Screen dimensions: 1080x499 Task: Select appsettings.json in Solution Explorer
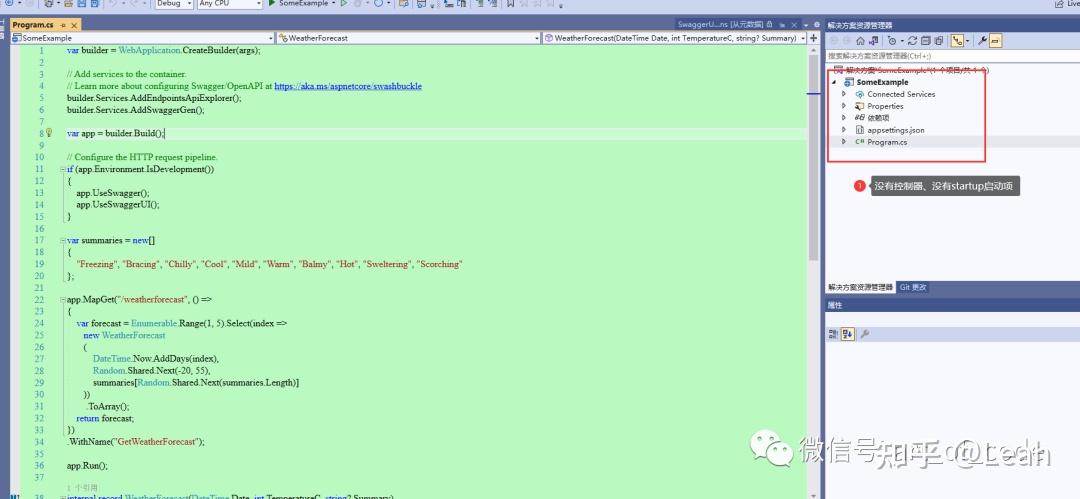tap(895, 130)
